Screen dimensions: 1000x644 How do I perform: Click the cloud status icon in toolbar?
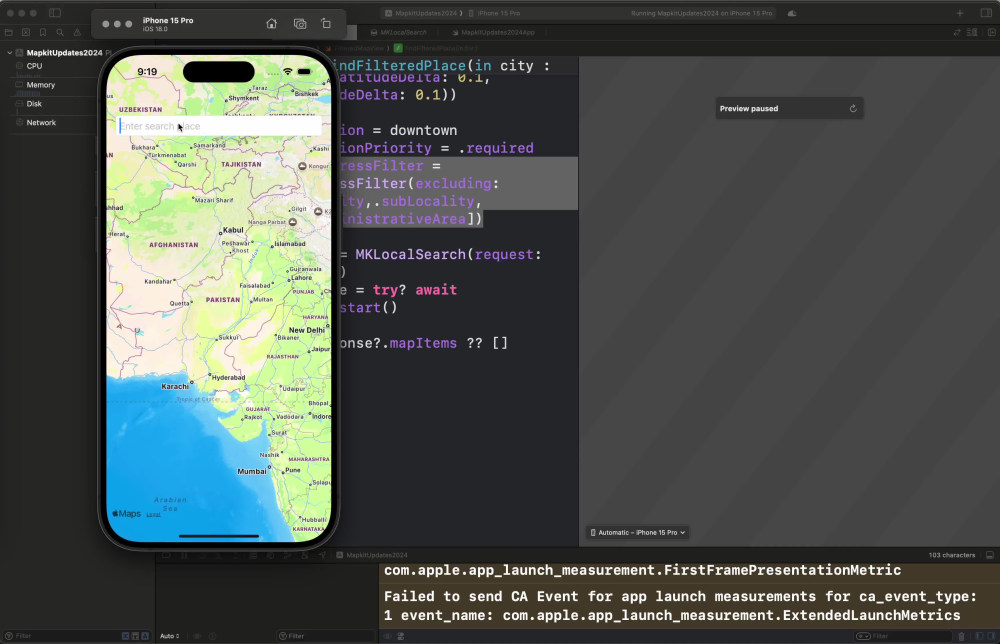click(x=792, y=13)
